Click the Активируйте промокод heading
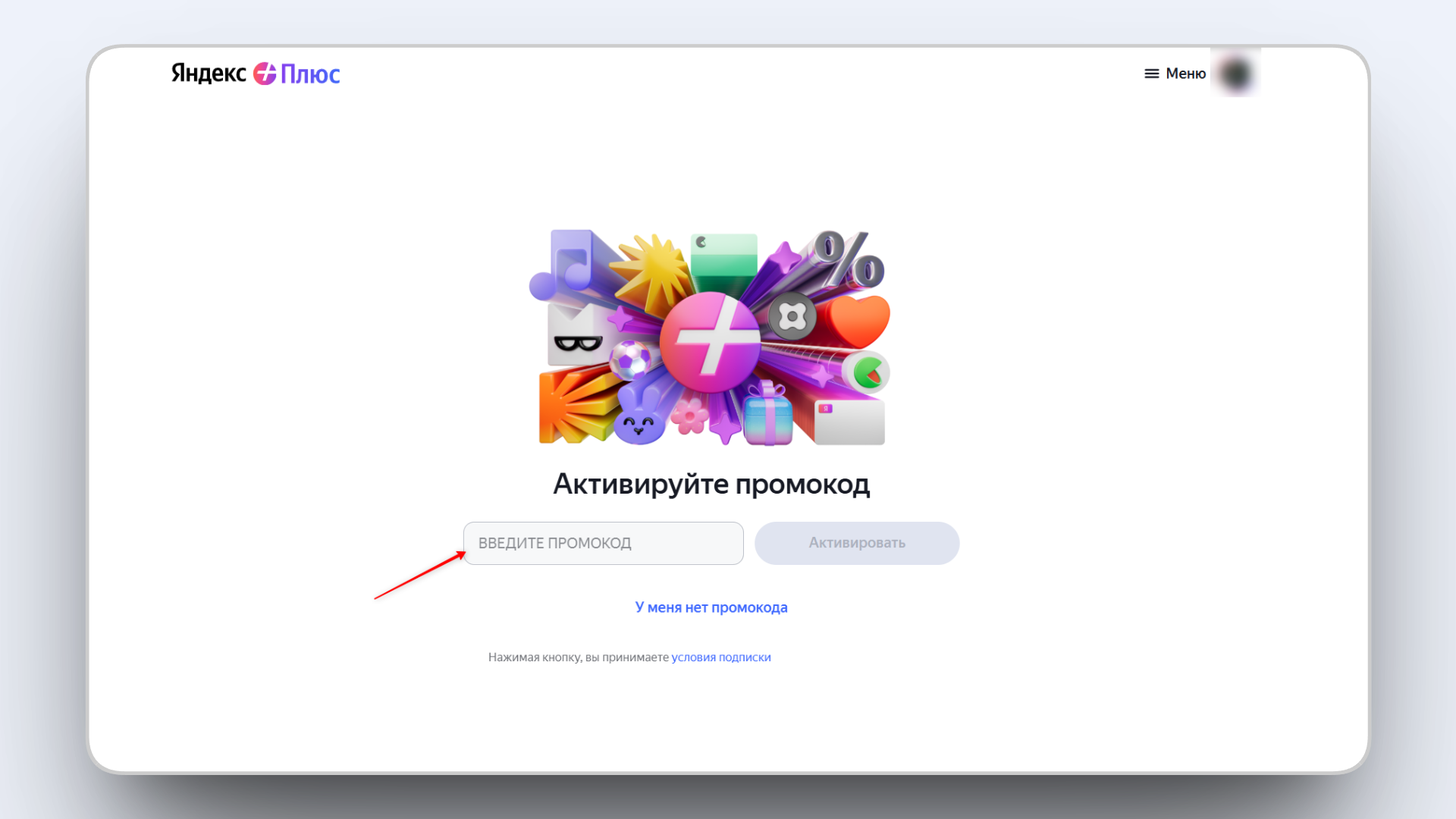1456x819 pixels. (711, 484)
